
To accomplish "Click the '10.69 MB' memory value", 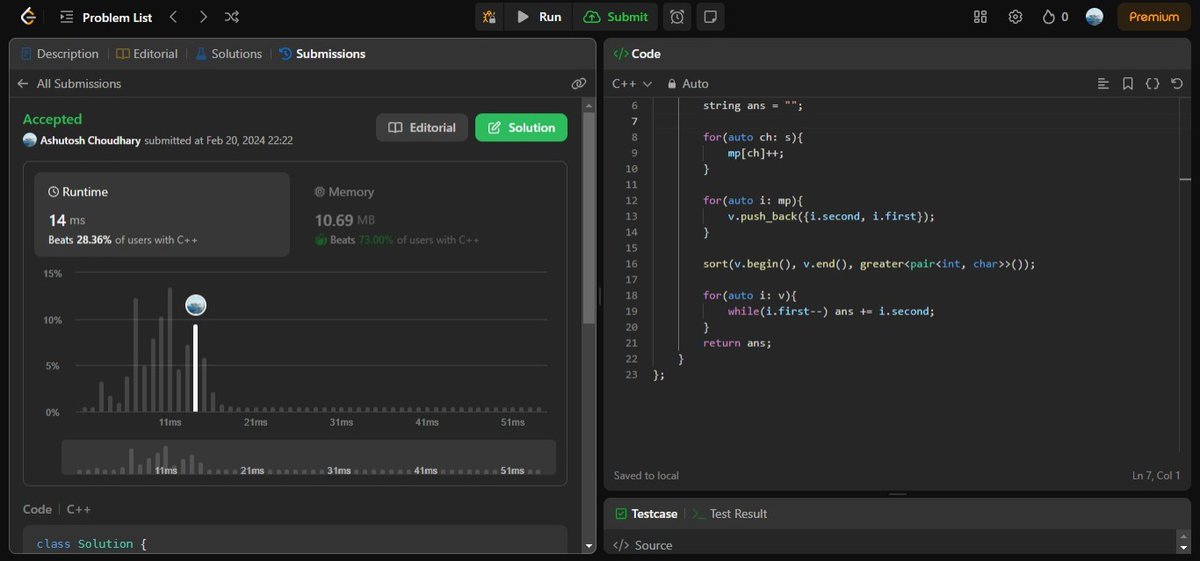I will pyautogui.click(x=345, y=220).
